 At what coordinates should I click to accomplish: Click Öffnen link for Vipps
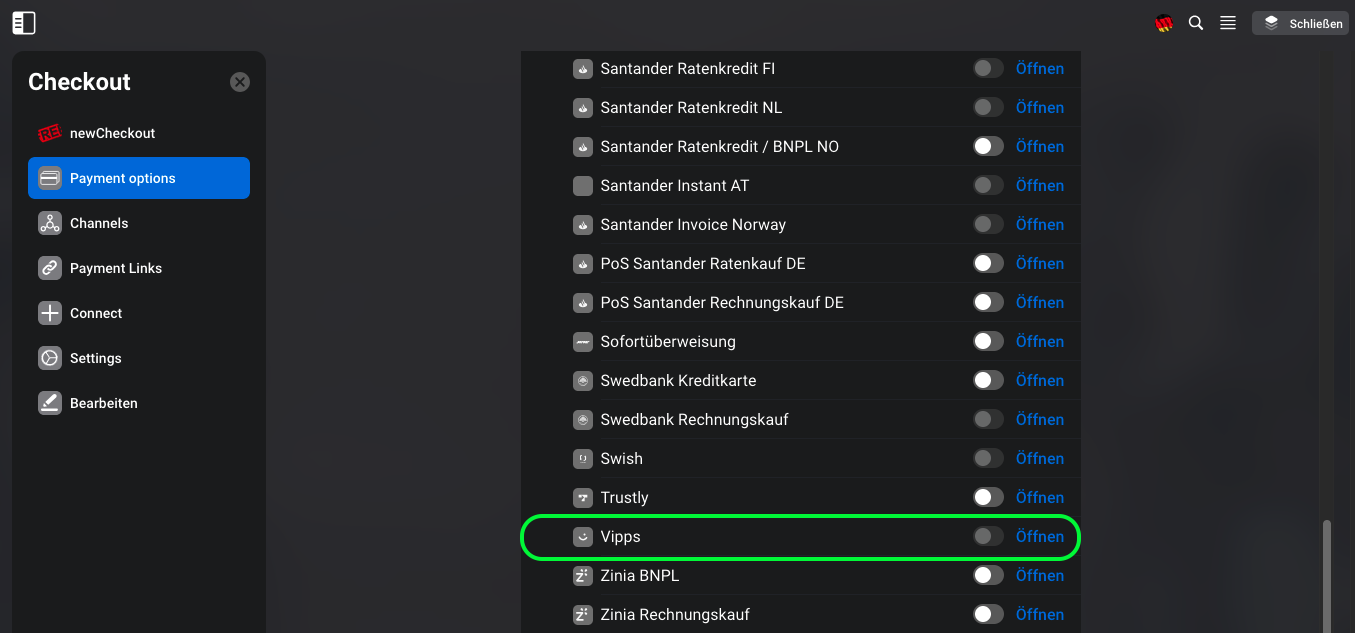click(1040, 537)
